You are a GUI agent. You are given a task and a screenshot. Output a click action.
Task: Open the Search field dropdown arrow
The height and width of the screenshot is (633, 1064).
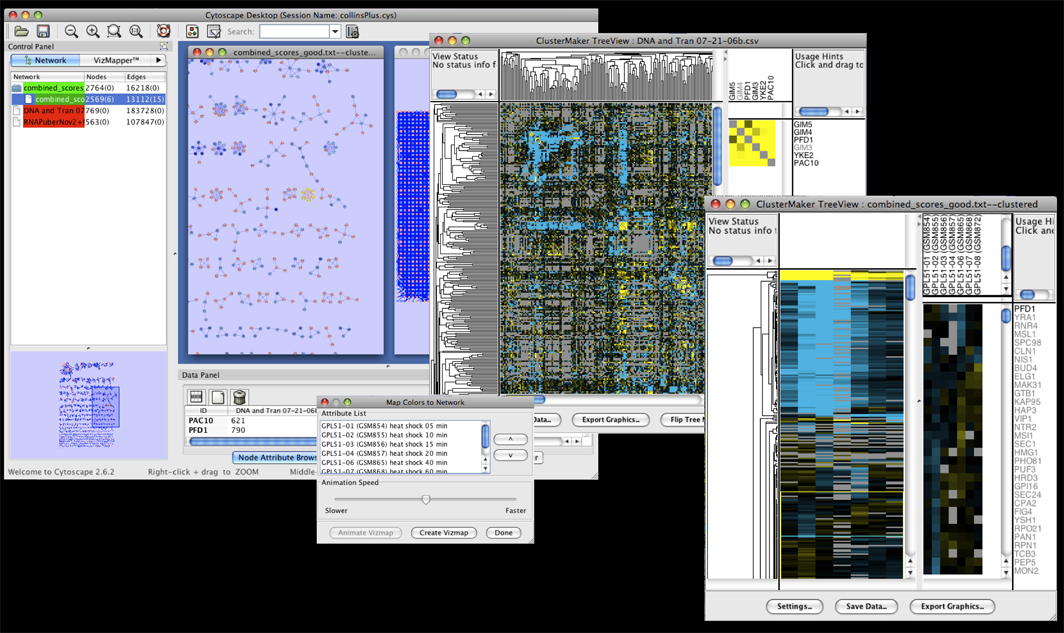coord(335,32)
